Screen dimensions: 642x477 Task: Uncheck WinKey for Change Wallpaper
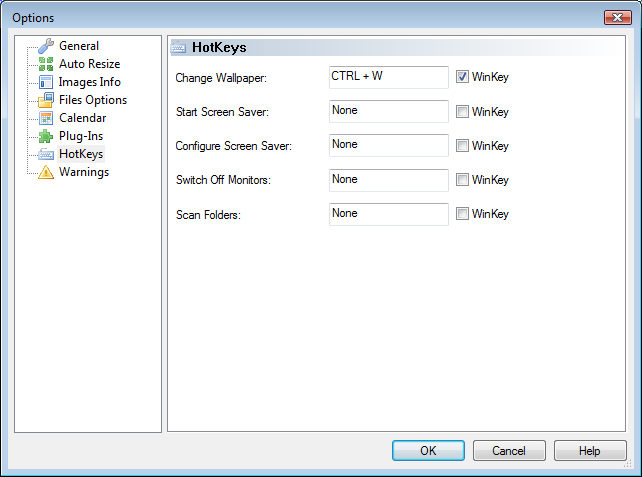(462, 77)
